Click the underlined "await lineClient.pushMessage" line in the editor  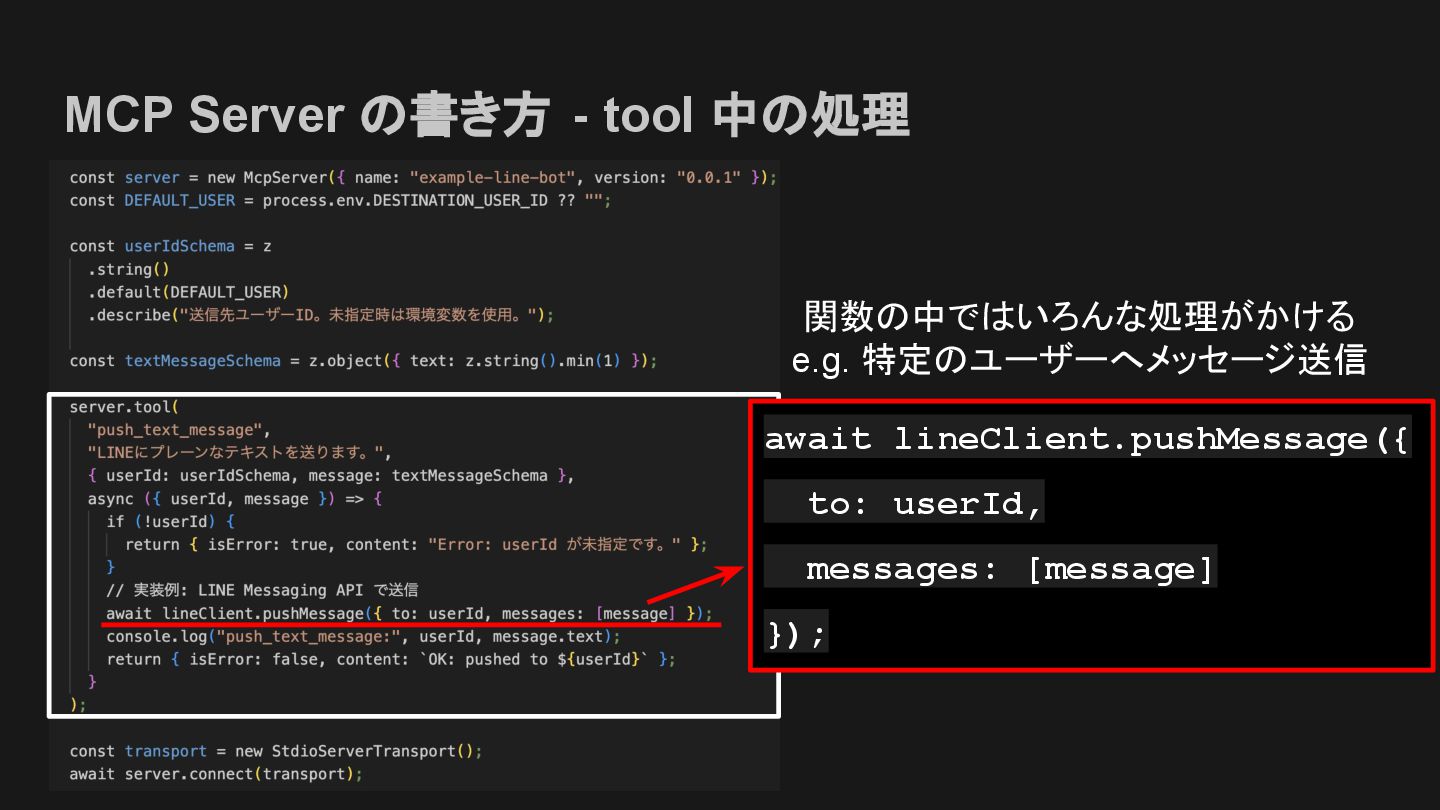coord(409,613)
